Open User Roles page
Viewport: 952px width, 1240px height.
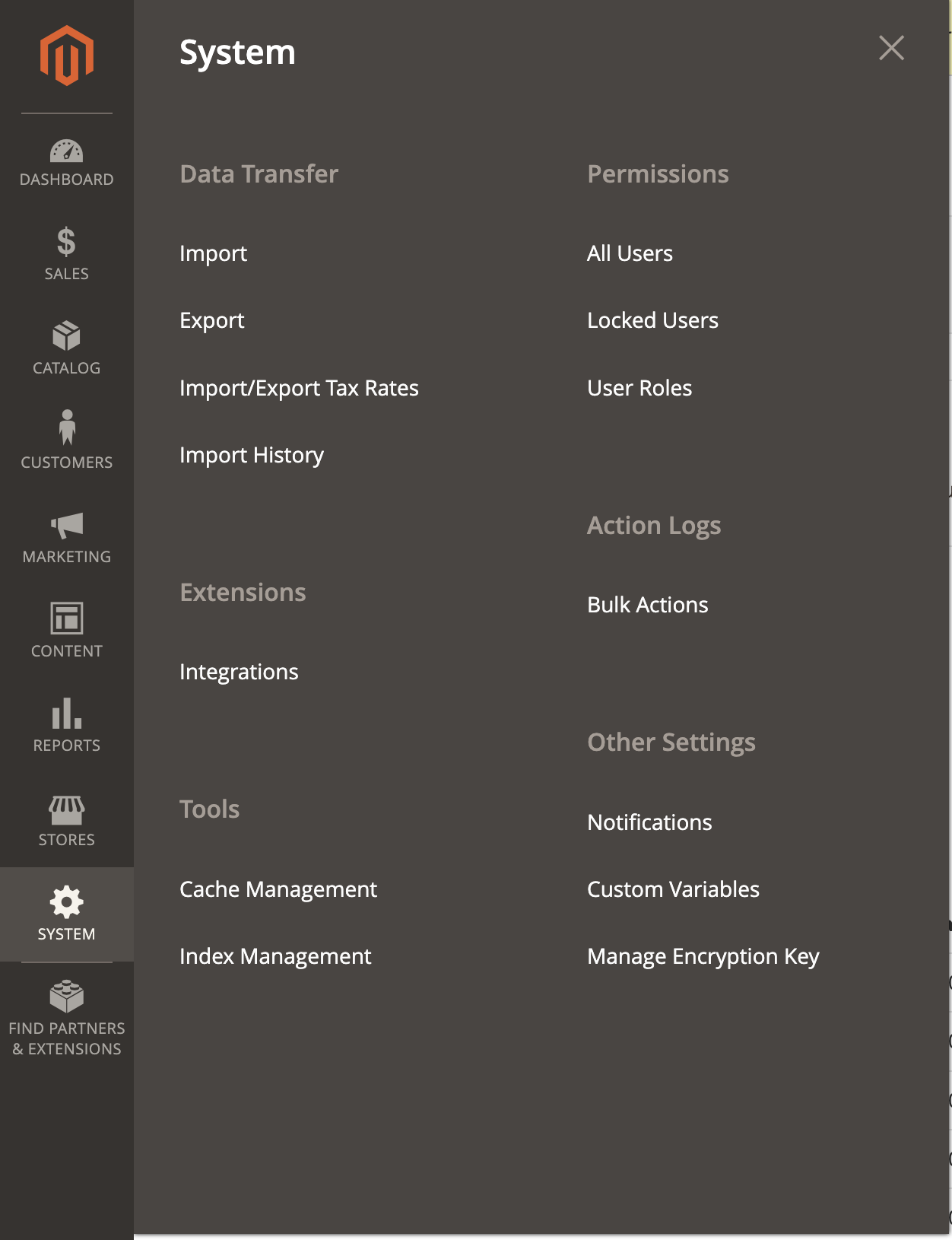click(x=639, y=388)
